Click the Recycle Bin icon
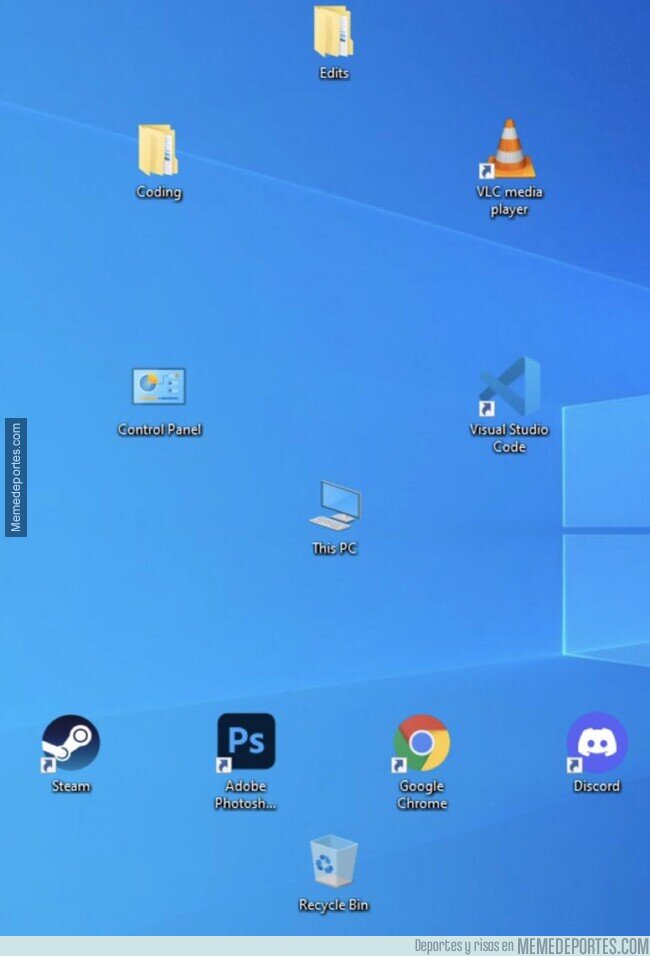This screenshot has width=650, height=956. click(334, 860)
